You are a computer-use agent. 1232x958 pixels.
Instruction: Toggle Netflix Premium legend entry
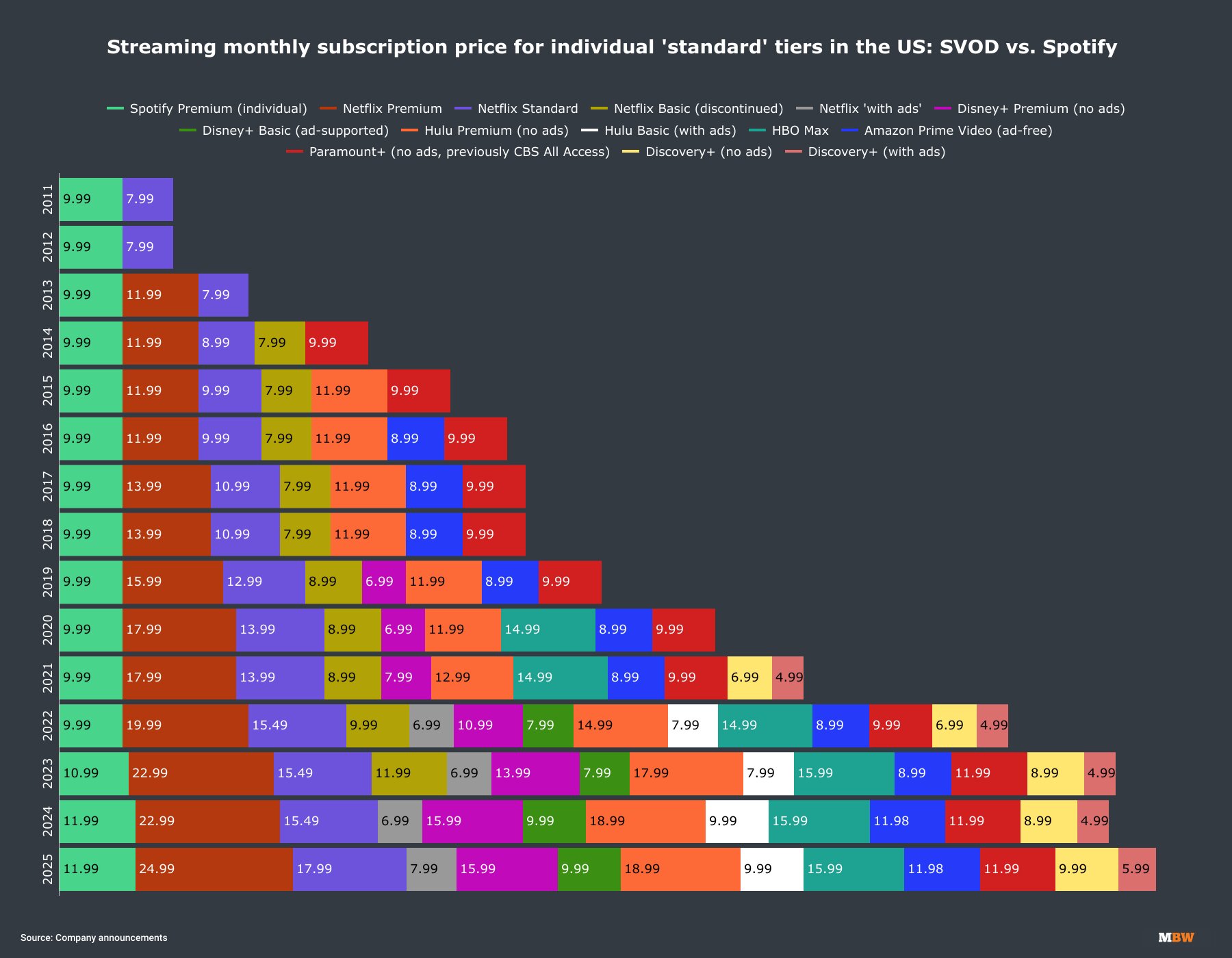tap(381, 109)
